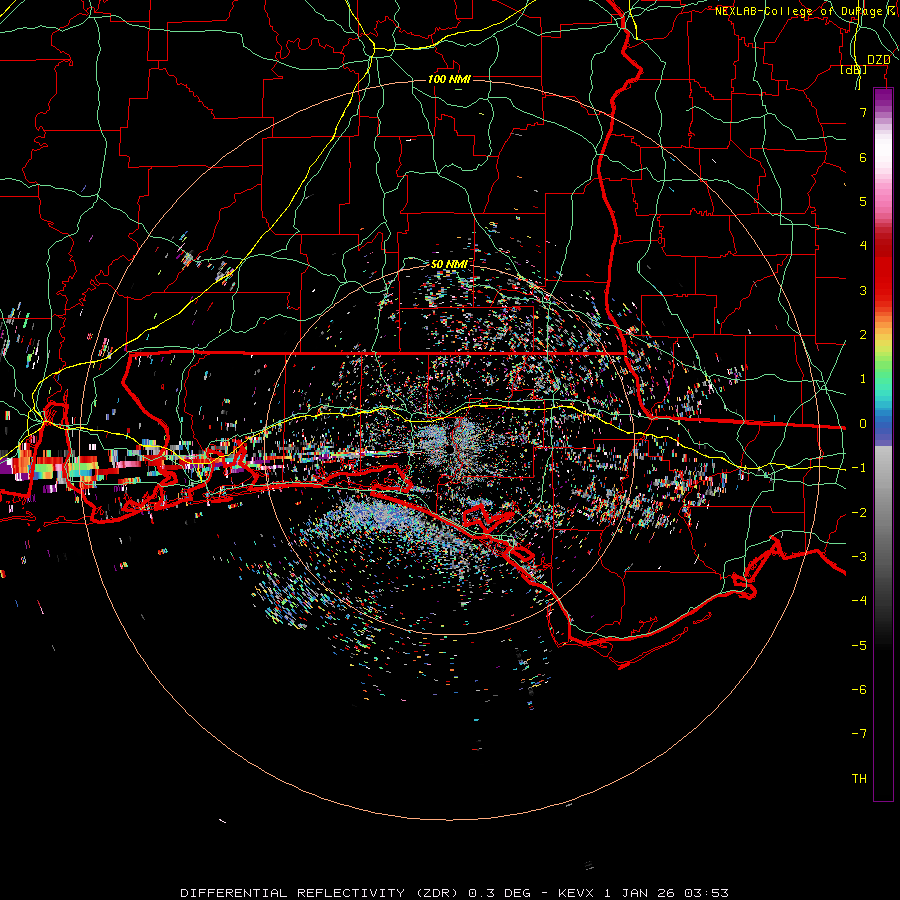
Task: Click the 6 value on the dB scale
Action: [863, 157]
